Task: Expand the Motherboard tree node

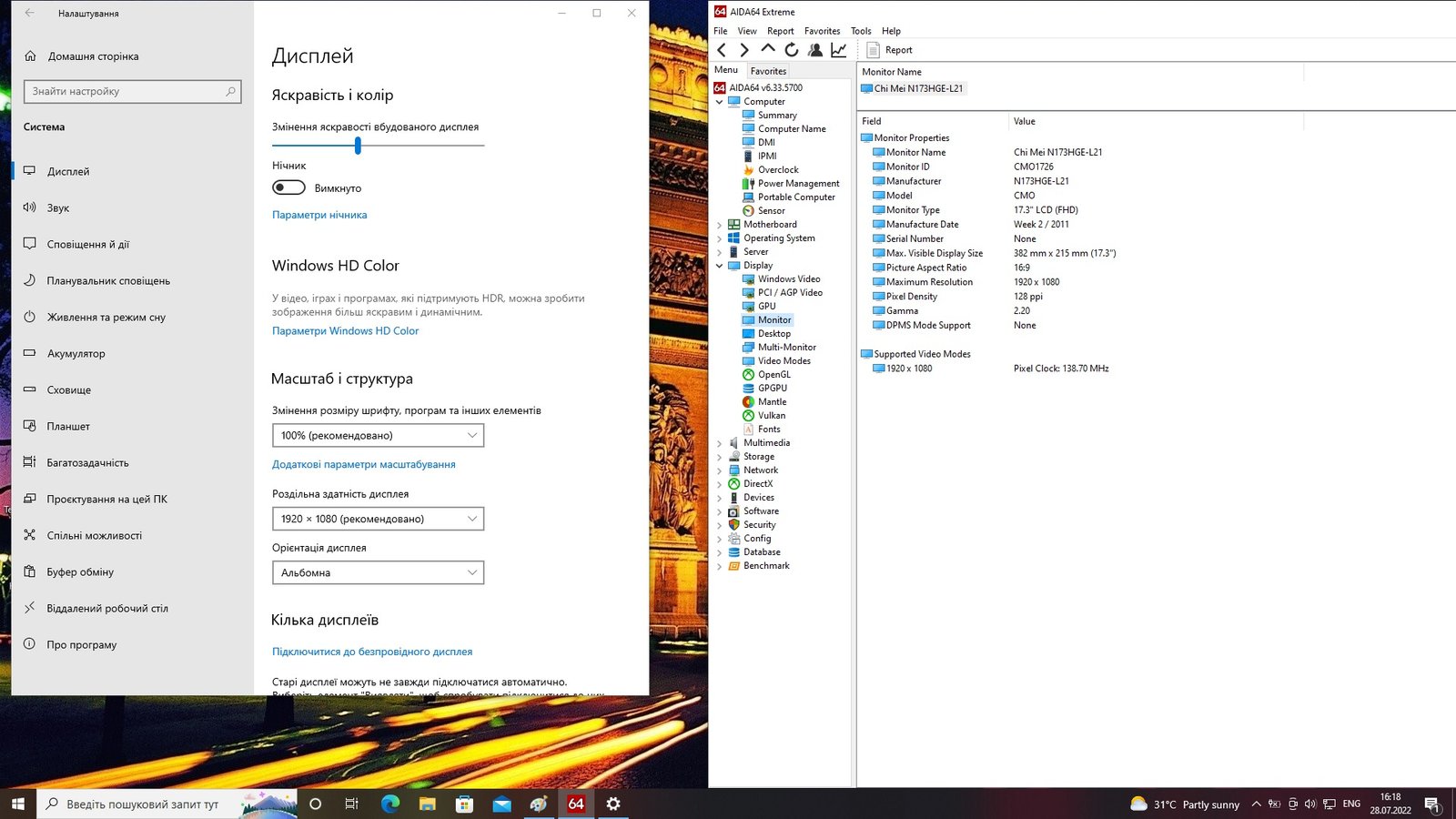Action: [719, 225]
